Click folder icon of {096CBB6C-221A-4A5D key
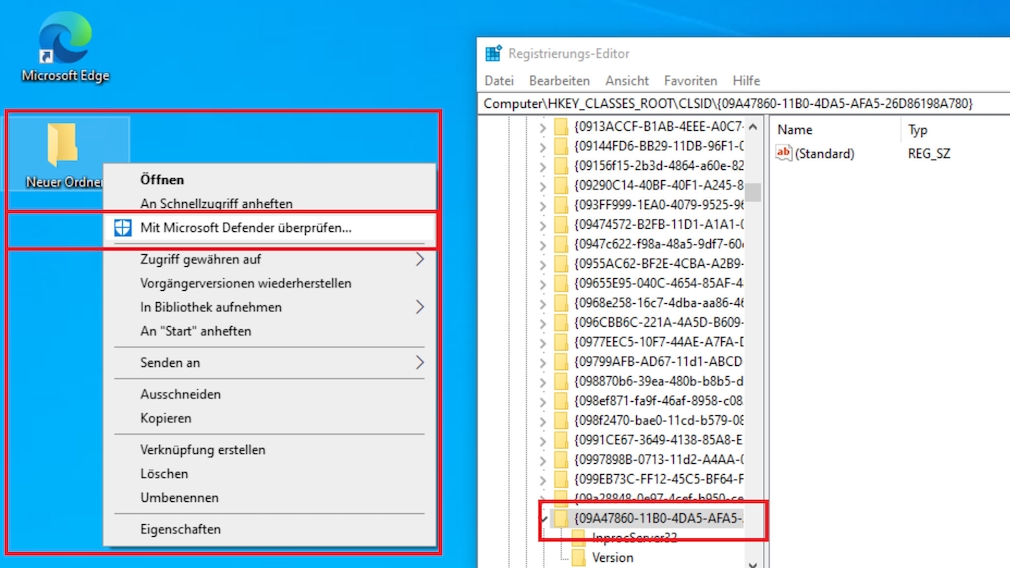The width and height of the screenshot is (1010, 568). click(x=561, y=322)
